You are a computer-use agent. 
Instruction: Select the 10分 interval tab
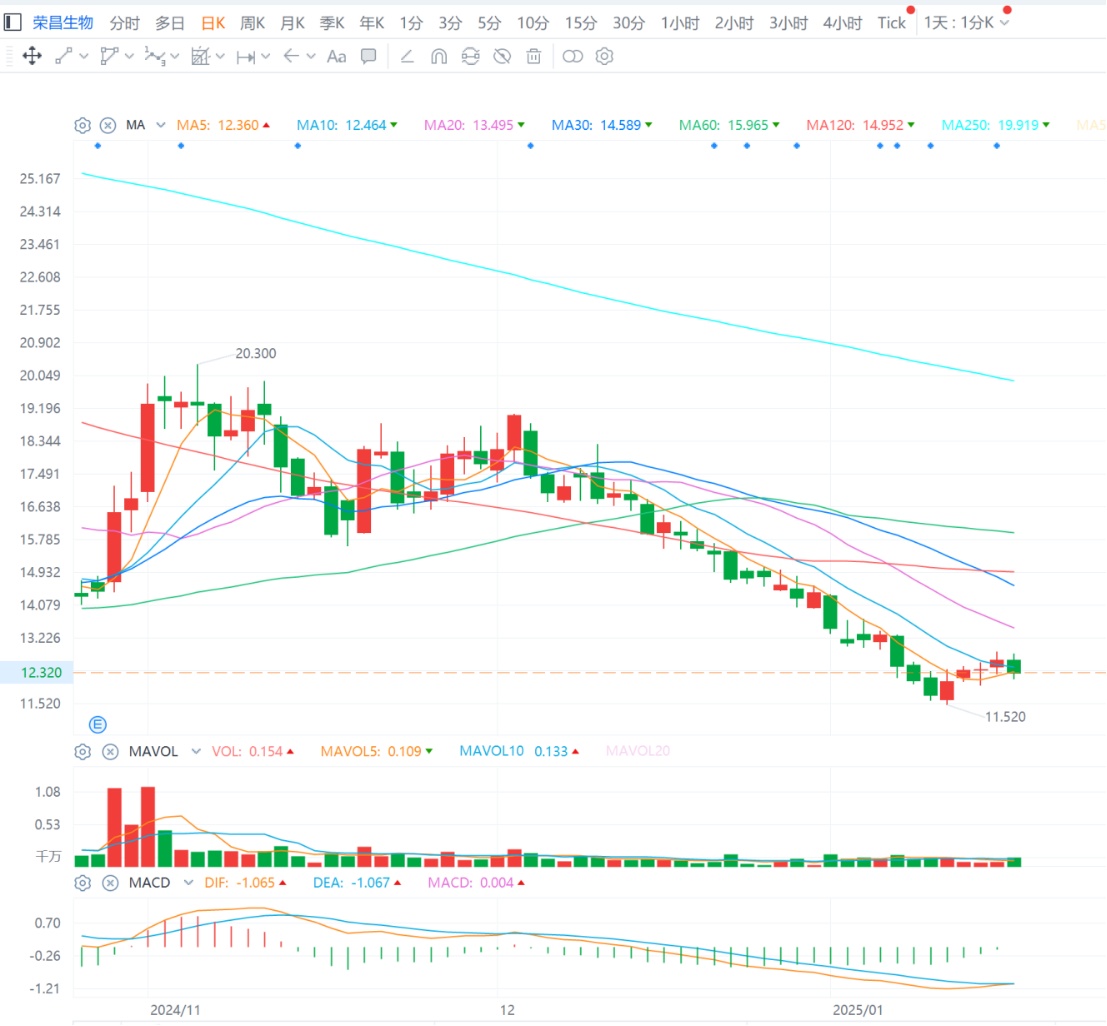point(533,23)
